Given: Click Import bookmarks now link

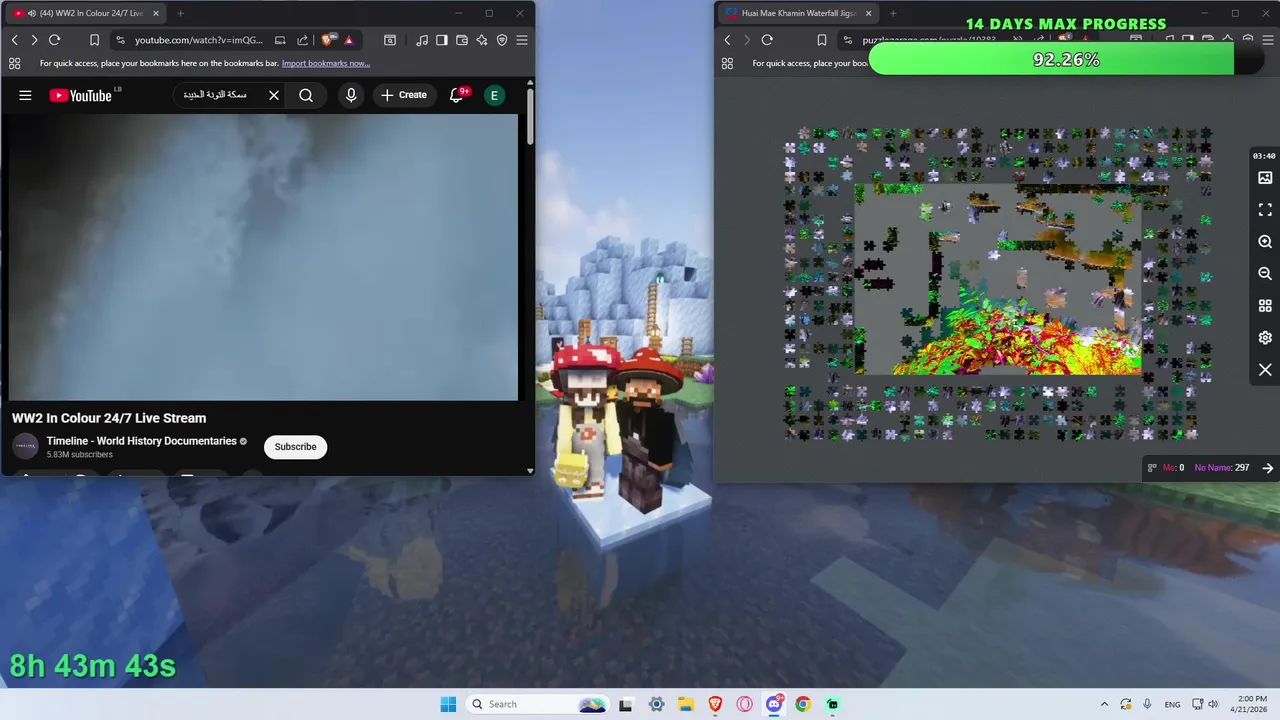Looking at the screenshot, I should click(x=326, y=63).
